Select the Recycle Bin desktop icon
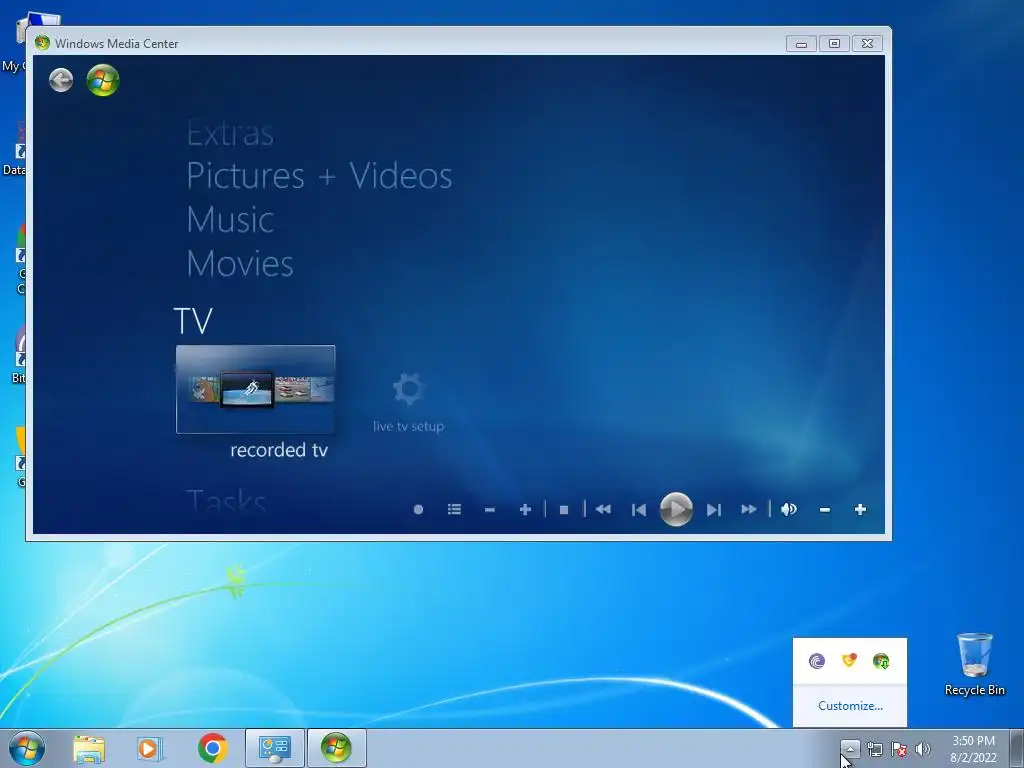The width and height of the screenshot is (1024, 768). point(974,664)
